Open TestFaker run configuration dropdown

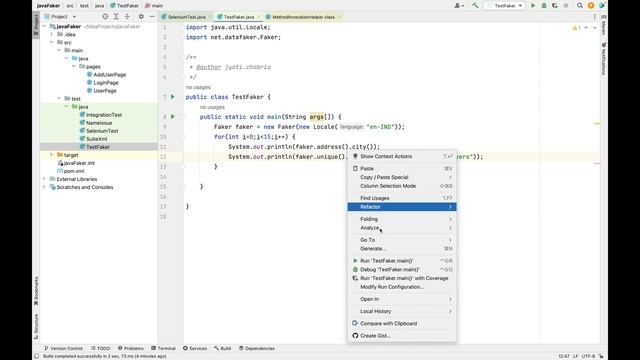pos(505,6)
